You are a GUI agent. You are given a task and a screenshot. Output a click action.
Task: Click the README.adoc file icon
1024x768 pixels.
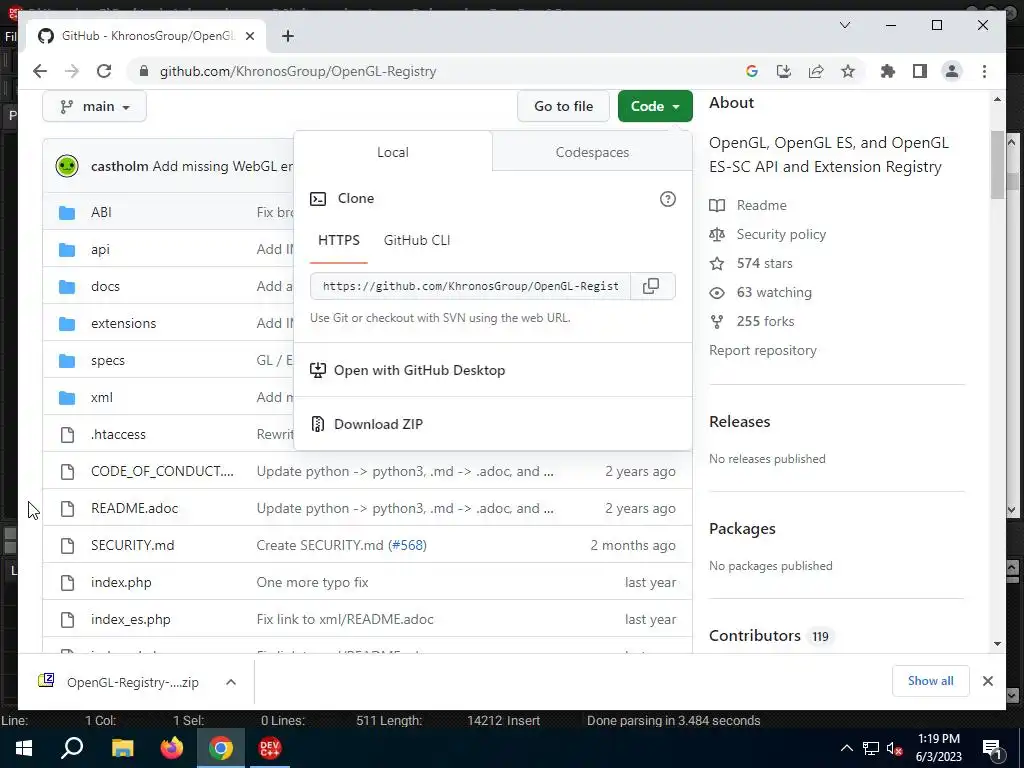pyautogui.click(x=67, y=508)
